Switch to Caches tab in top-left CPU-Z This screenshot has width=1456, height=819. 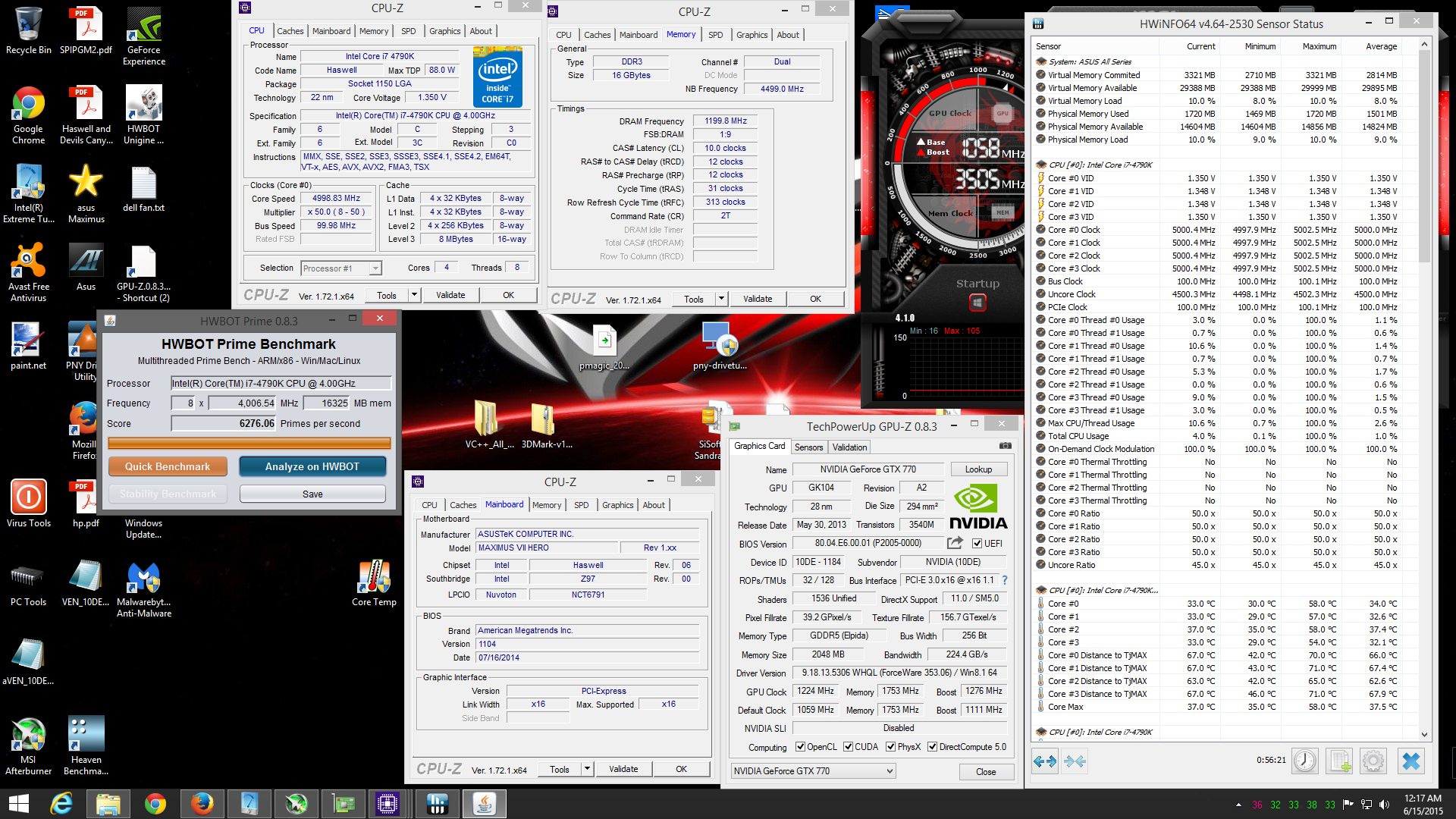[290, 31]
